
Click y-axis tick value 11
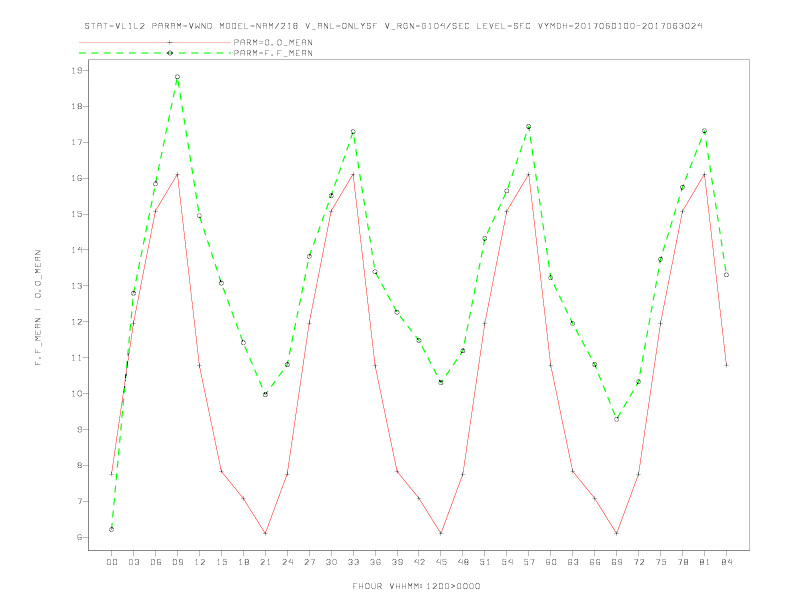[76, 358]
